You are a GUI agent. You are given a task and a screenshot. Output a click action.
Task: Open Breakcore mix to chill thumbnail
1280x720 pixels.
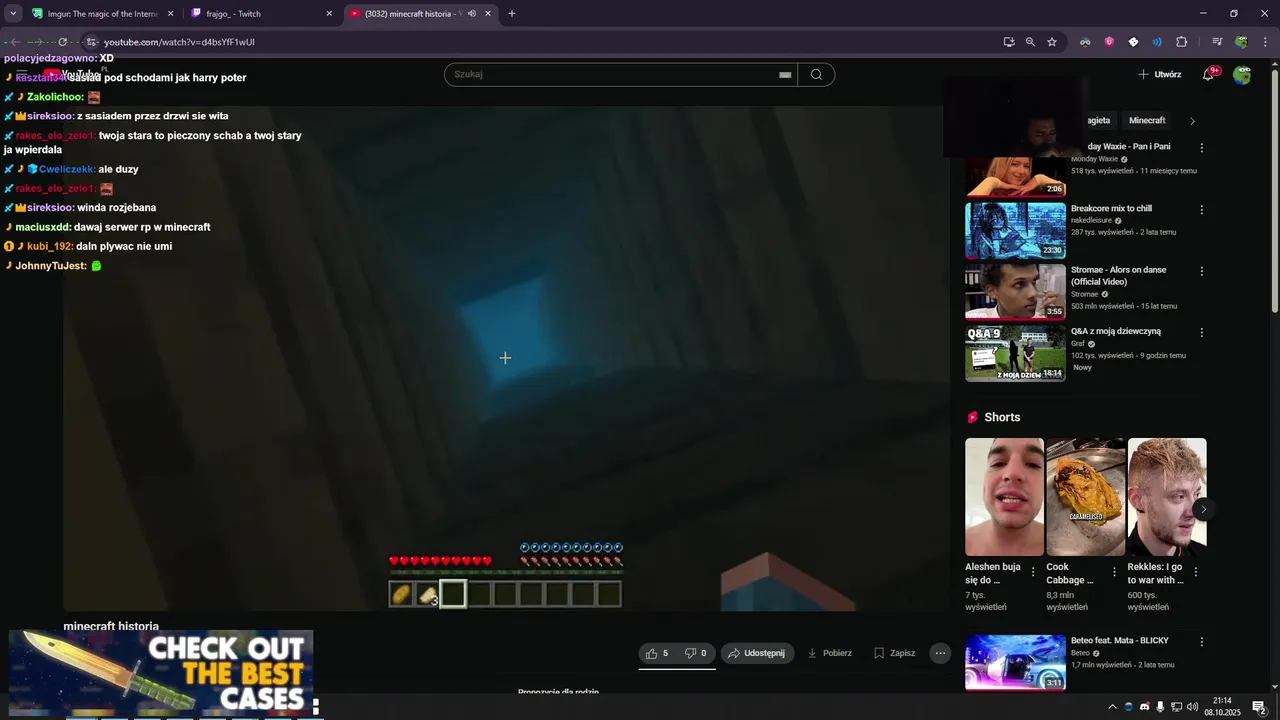coord(1015,231)
